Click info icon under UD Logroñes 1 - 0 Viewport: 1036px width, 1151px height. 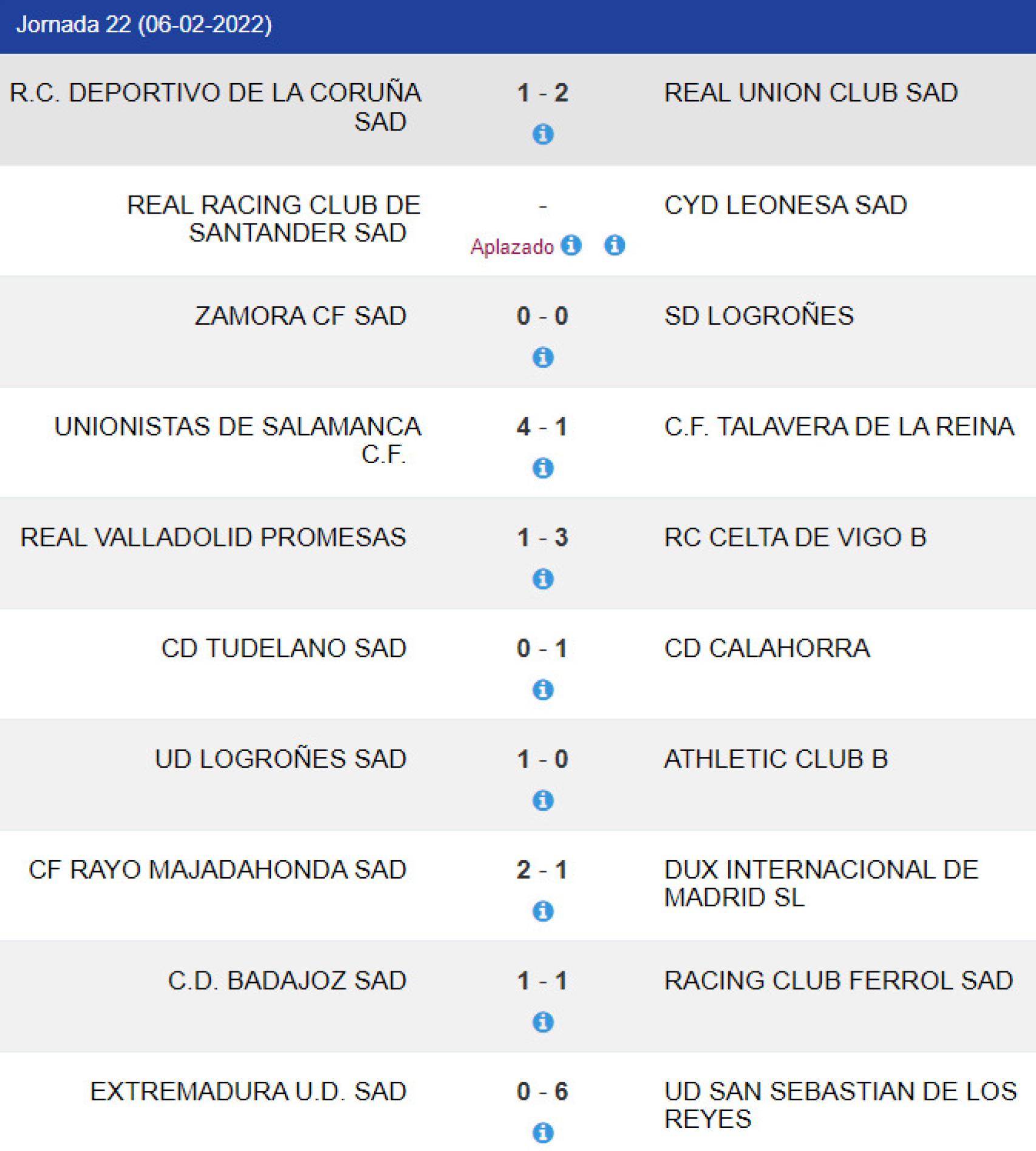point(543,800)
